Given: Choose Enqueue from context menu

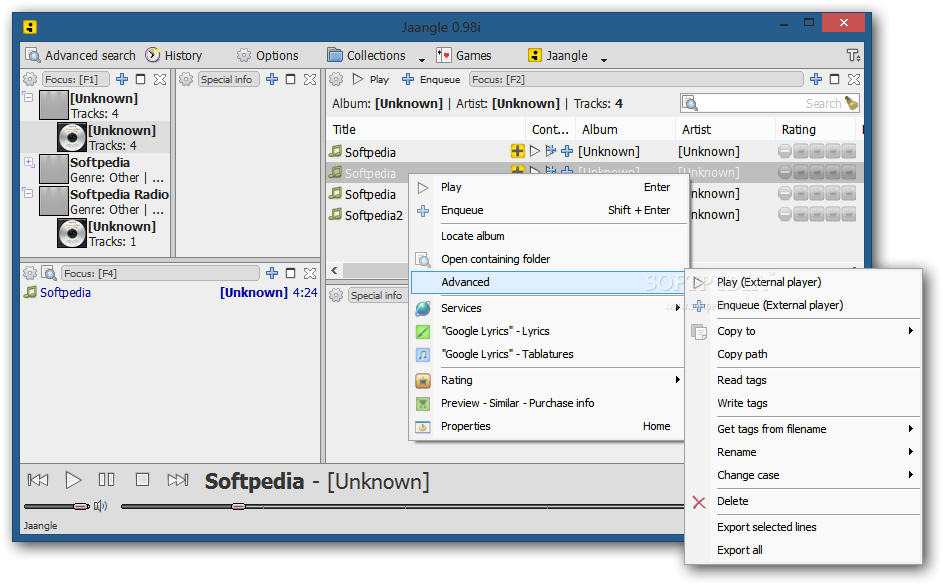Looking at the screenshot, I should coord(547,210).
